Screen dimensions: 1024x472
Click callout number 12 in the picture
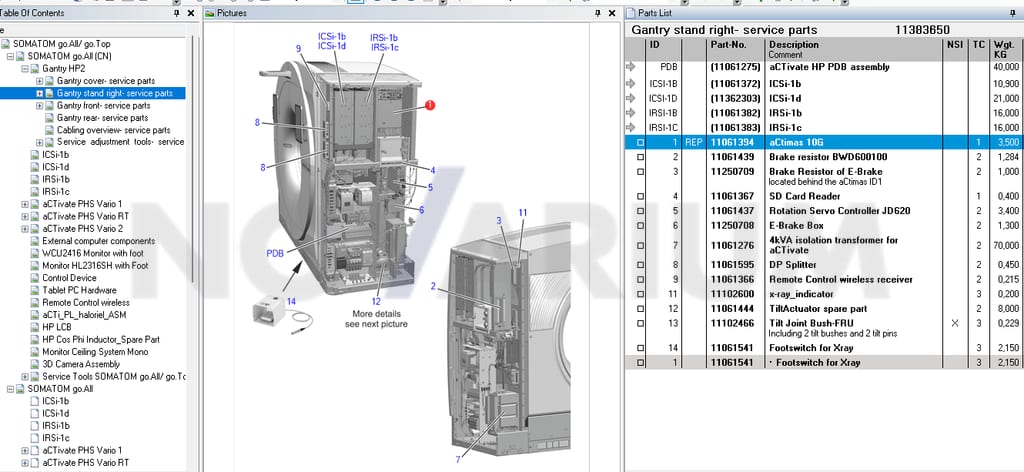tap(376, 302)
